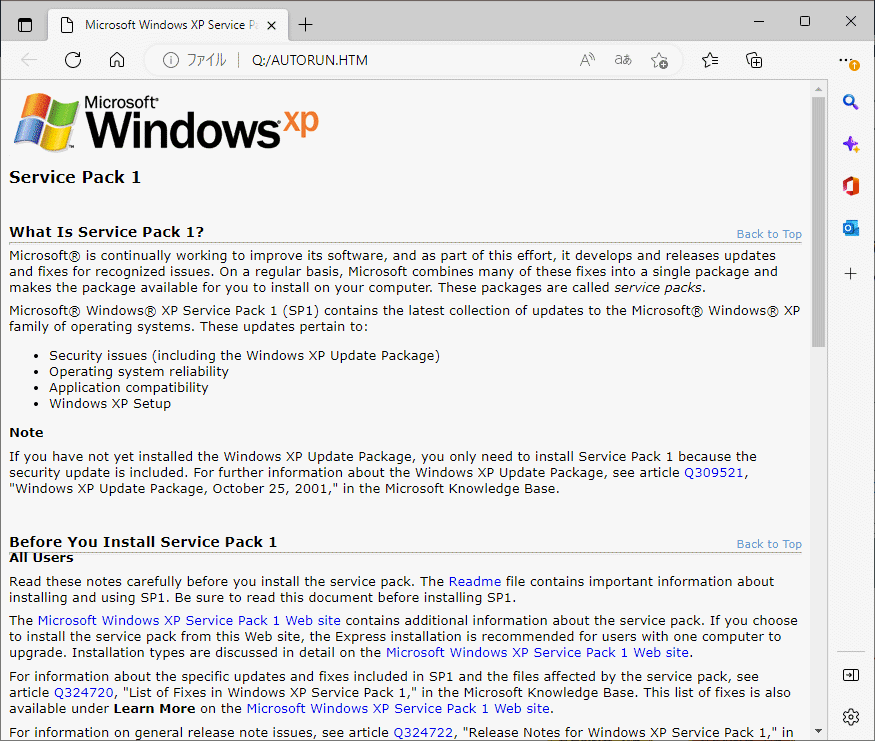Image resolution: width=875 pixels, height=741 pixels.
Task: Follow the Q309521 knowledge base link
Action: pos(714,472)
